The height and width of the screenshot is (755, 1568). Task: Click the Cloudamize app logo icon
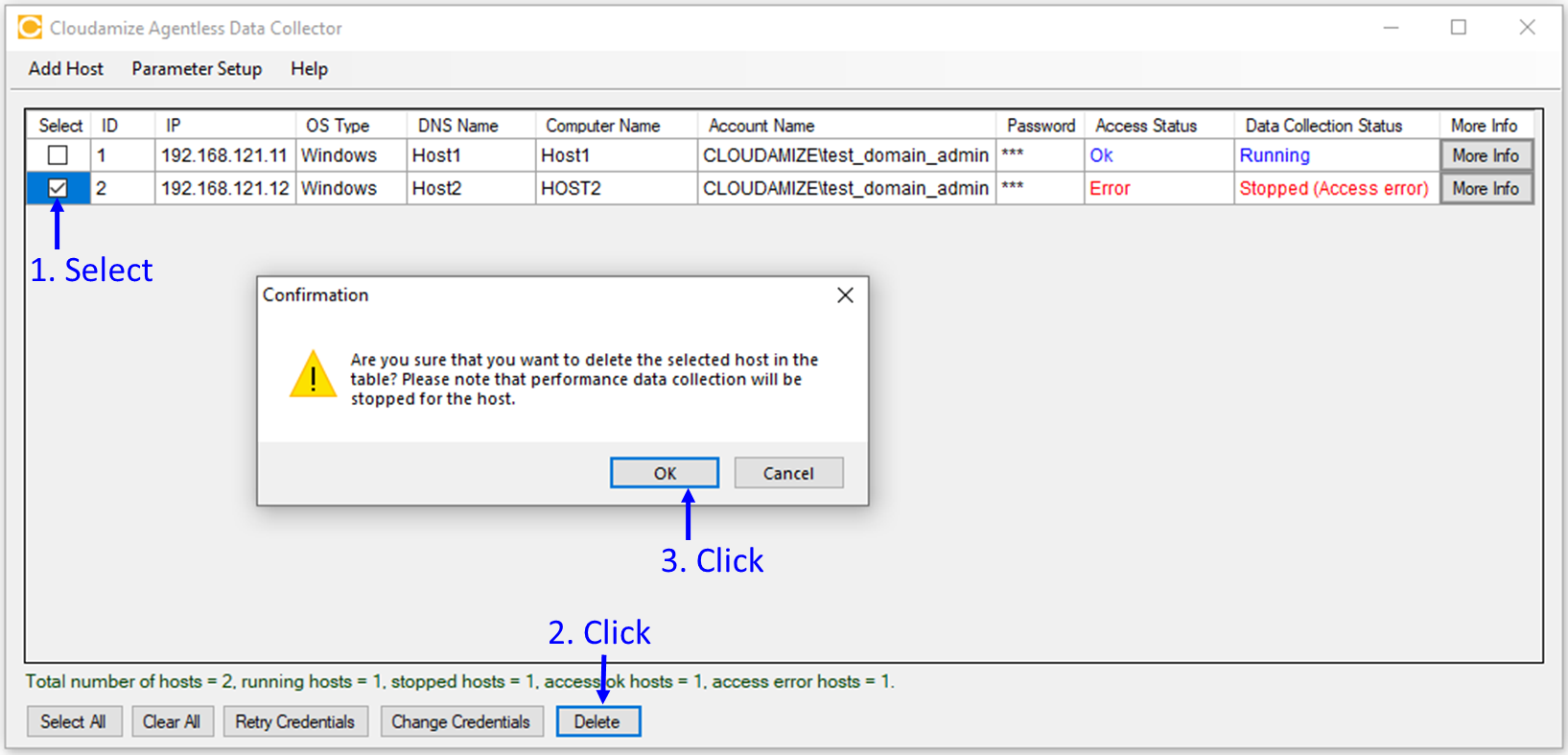[30, 28]
